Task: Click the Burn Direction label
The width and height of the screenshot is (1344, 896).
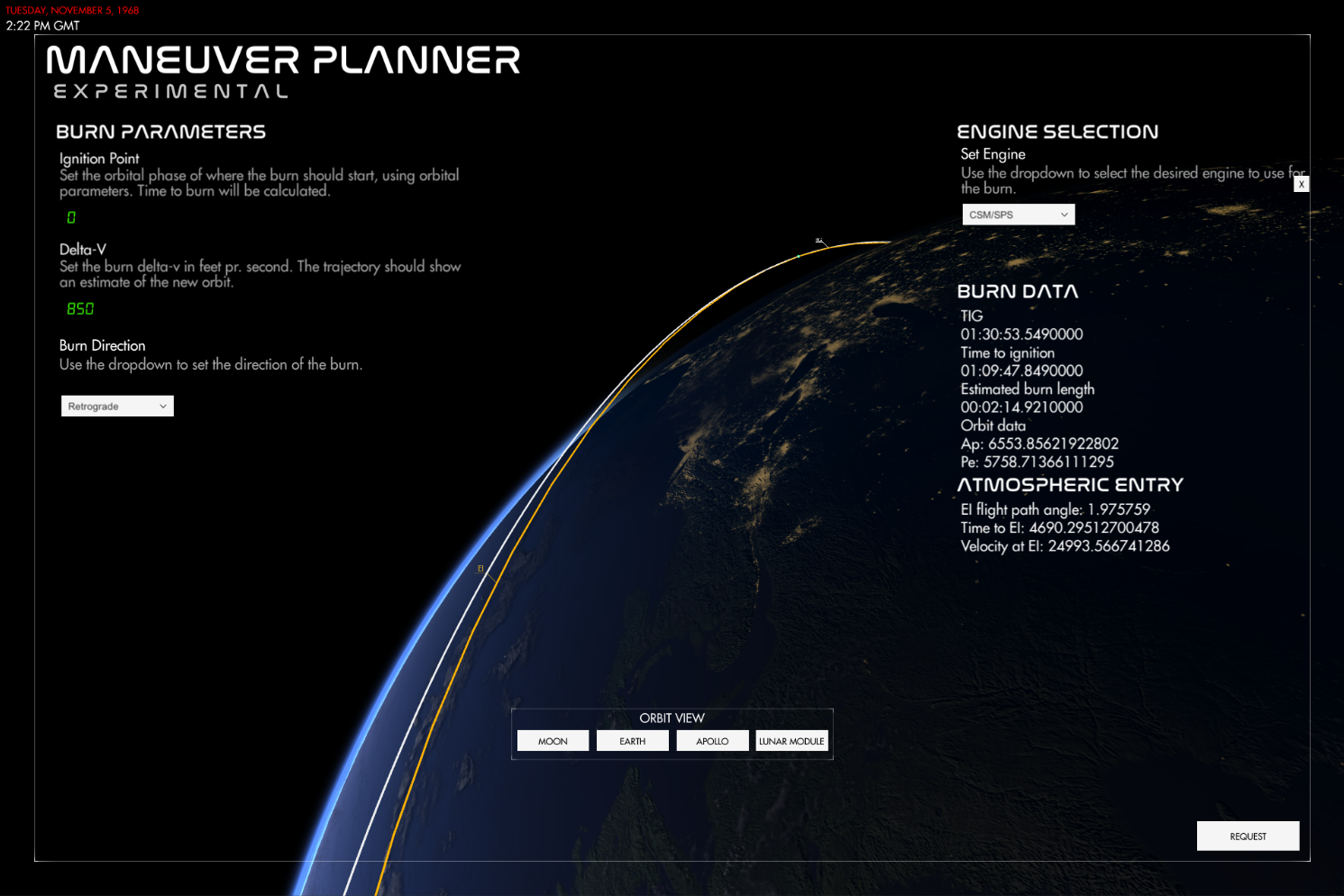Action: point(102,346)
